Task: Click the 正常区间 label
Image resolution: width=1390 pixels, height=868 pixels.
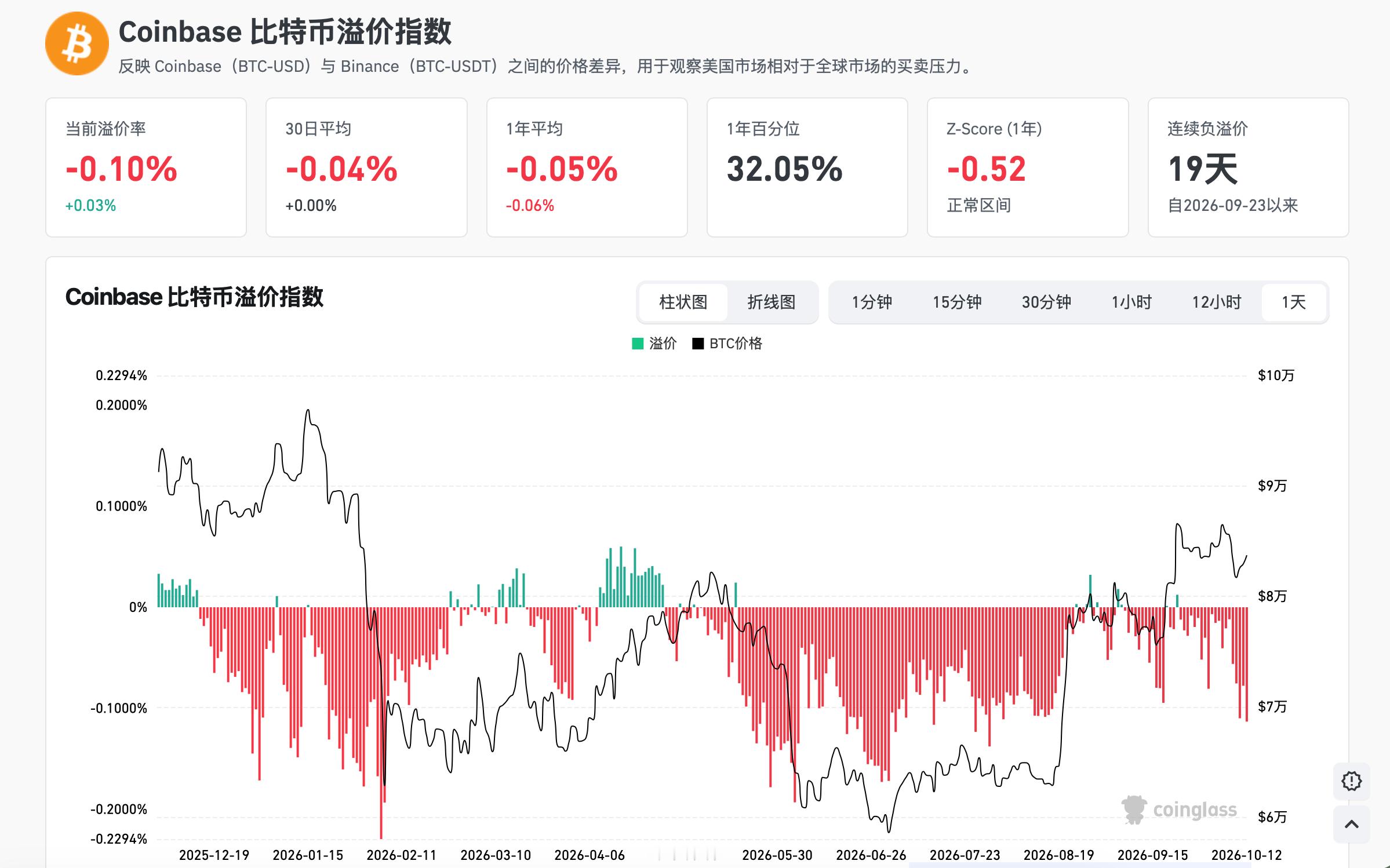Action: [x=979, y=205]
